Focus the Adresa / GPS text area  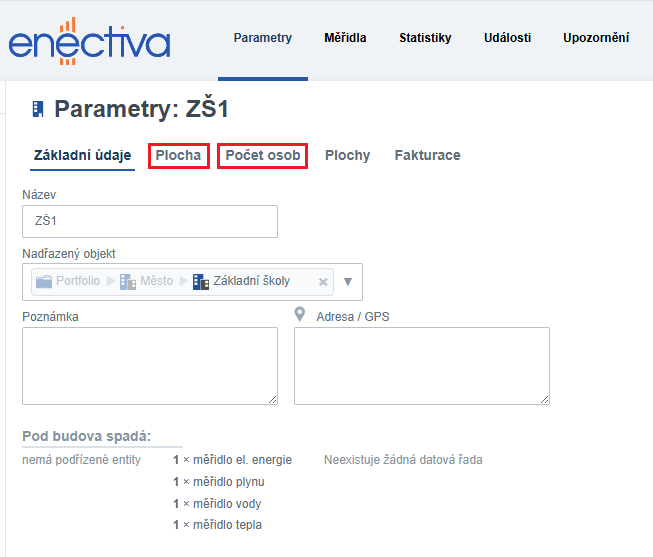[421, 366]
